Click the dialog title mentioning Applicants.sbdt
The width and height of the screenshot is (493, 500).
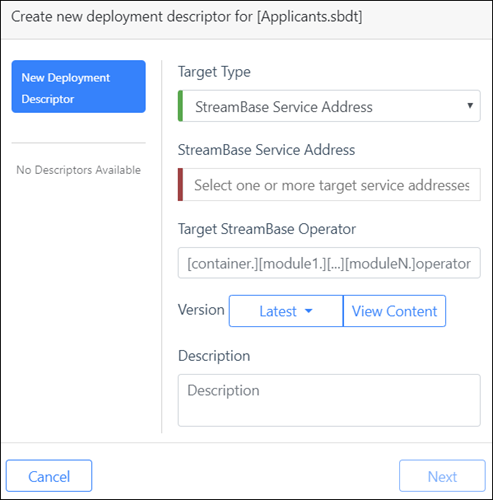click(x=187, y=17)
